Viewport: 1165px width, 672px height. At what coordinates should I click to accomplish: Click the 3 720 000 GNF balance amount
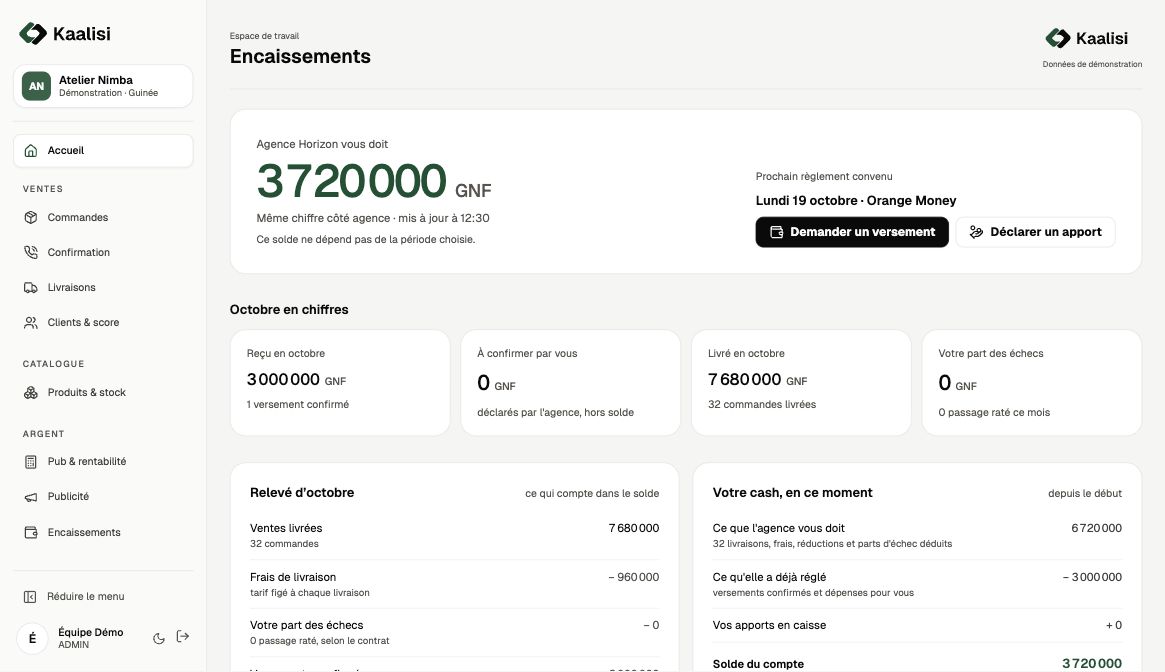pos(374,181)
